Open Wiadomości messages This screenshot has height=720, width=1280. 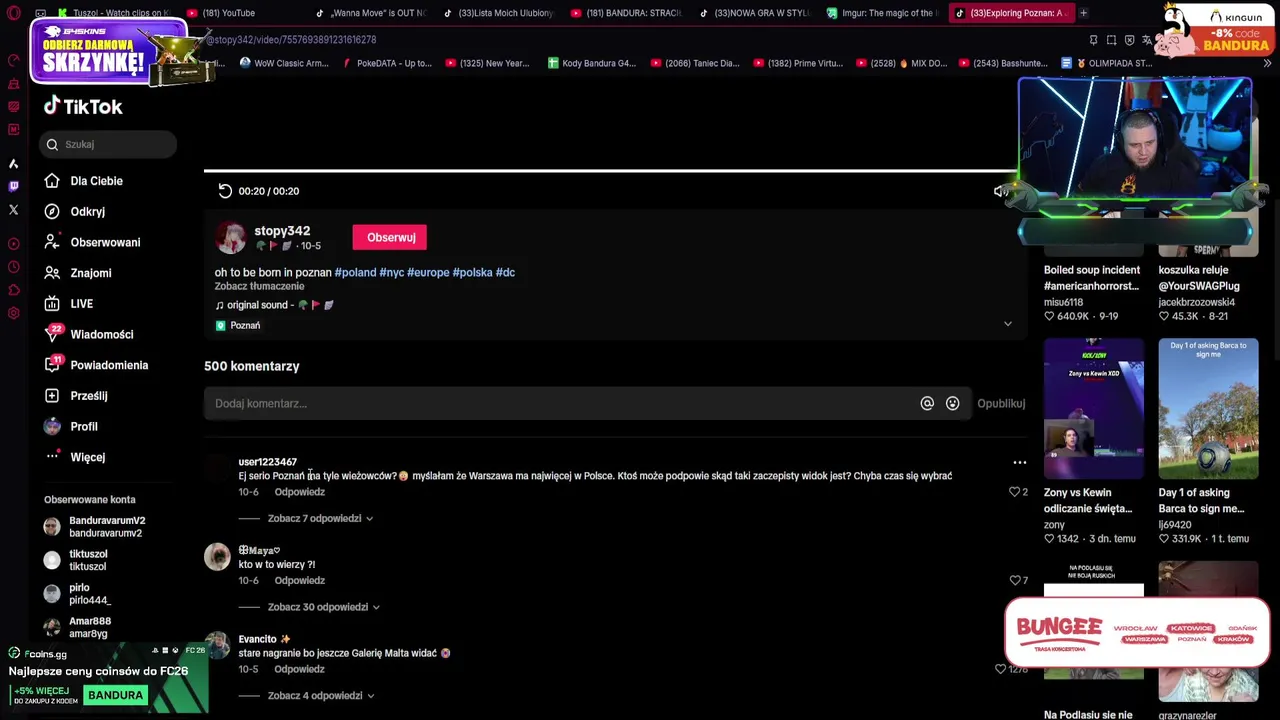point(101,334)
